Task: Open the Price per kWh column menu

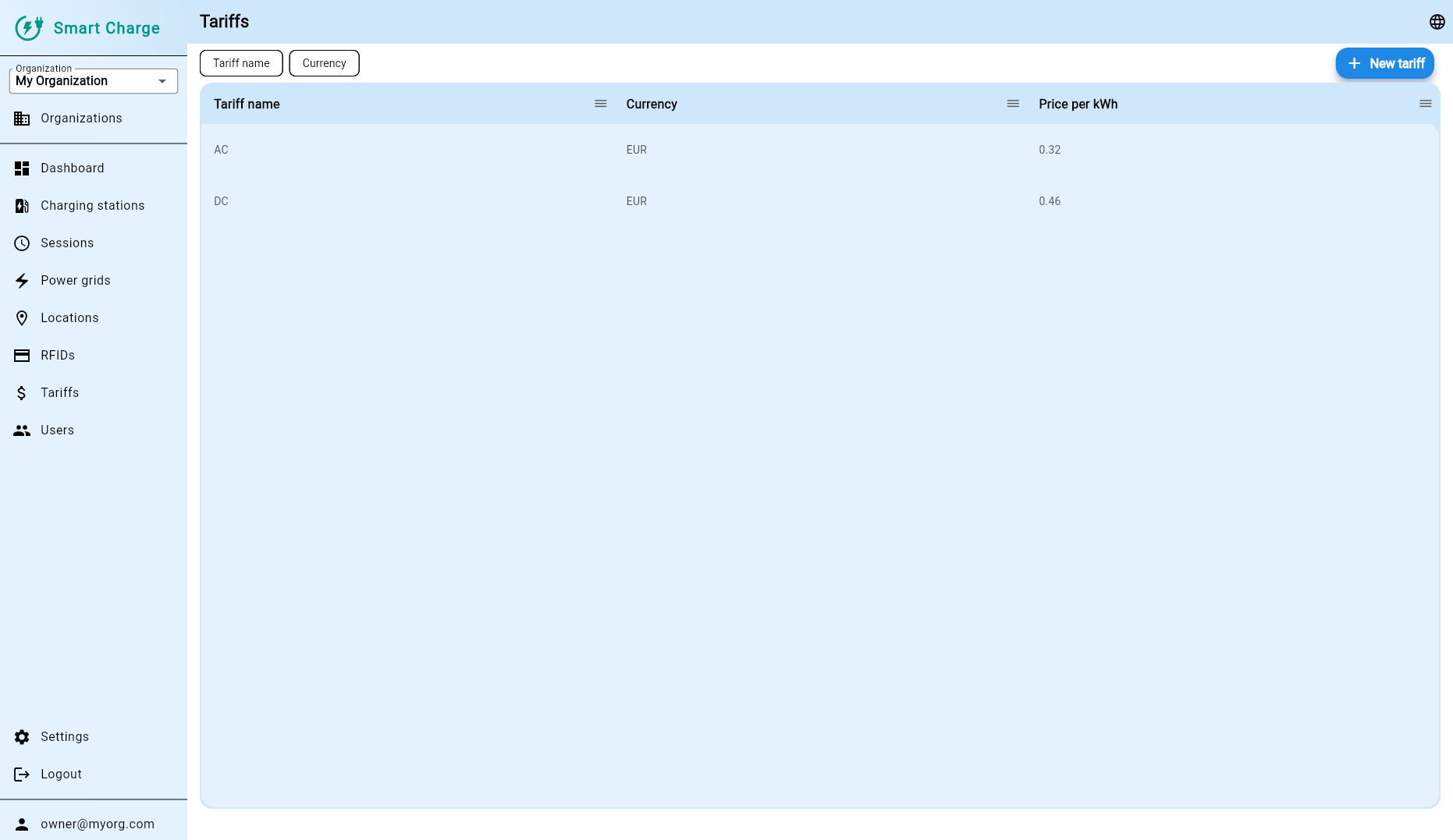Action: 1425,104
